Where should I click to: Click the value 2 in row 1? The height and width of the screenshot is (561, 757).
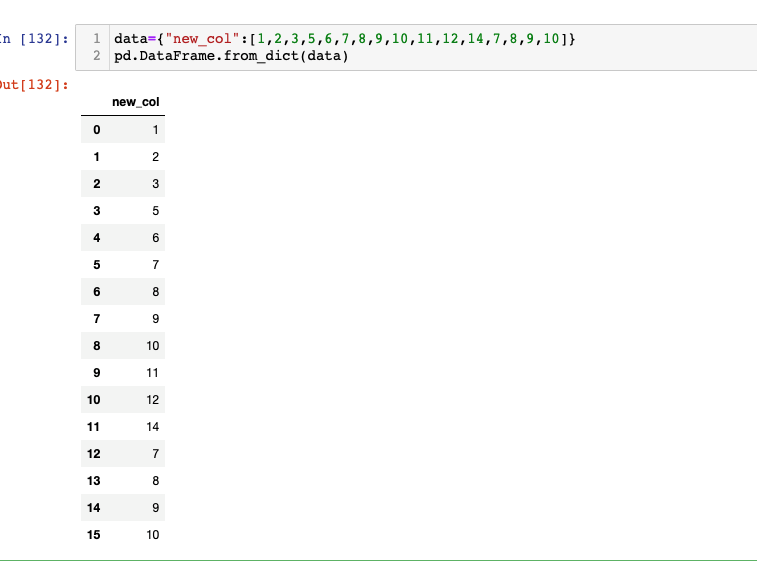click(155, 157)
